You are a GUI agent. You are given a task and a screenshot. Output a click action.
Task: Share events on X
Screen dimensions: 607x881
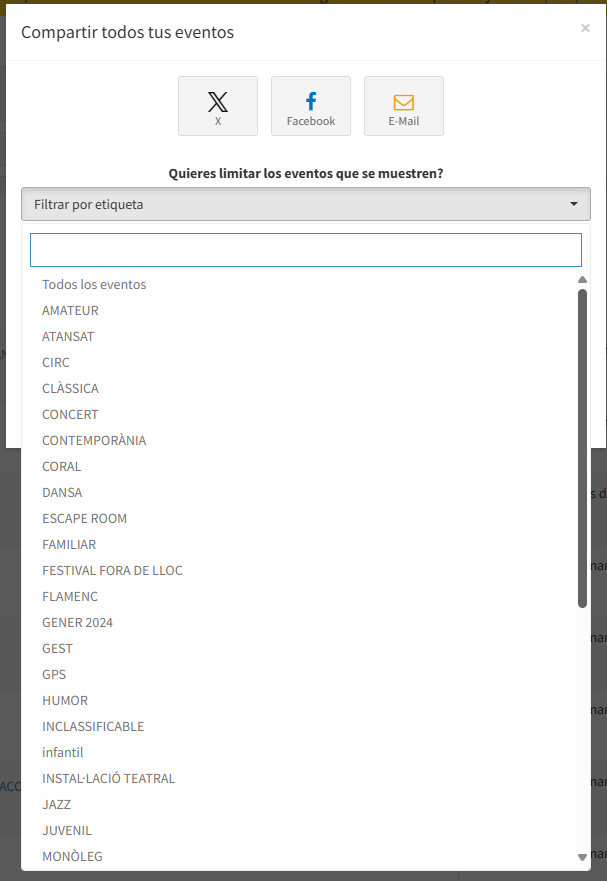pos(218,106)
